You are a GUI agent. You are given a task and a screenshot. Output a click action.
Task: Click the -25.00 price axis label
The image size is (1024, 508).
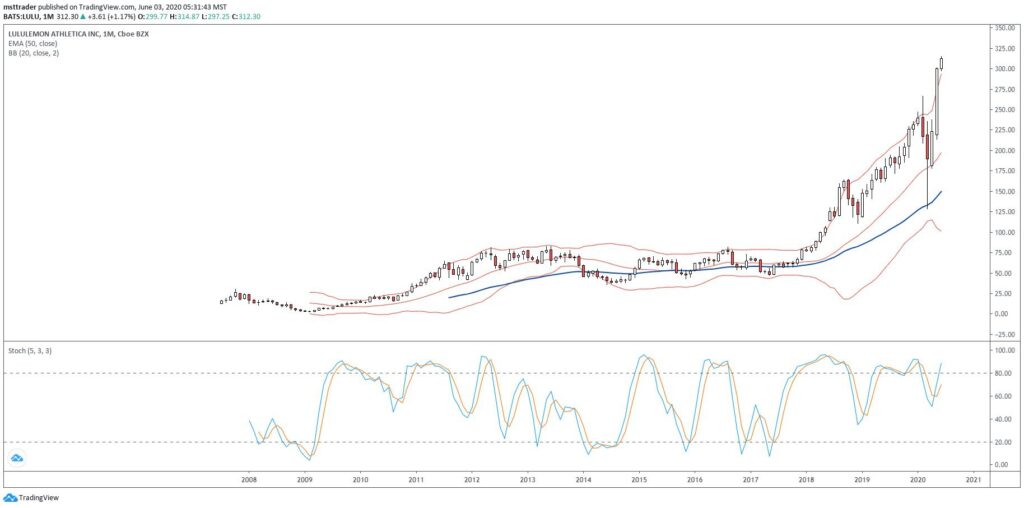tap(1005, 334)
